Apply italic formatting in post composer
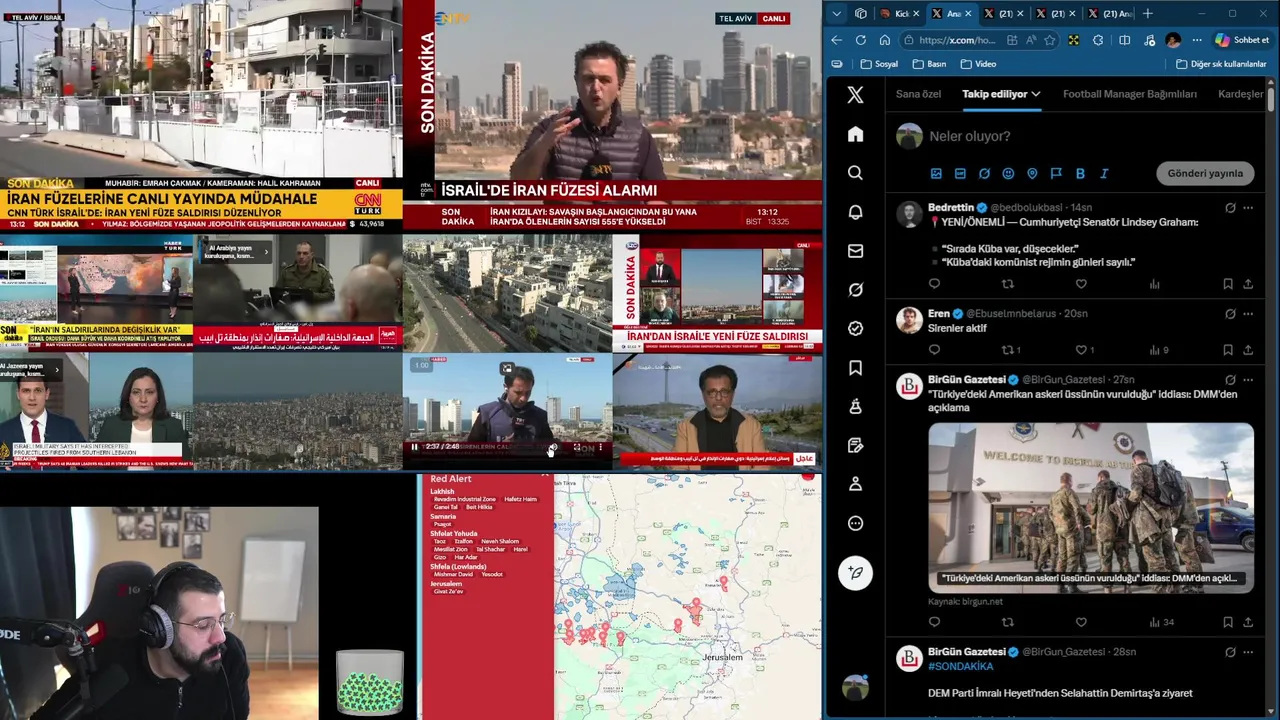This screenshot has width=1280, height=720. tap(1104, 173)
